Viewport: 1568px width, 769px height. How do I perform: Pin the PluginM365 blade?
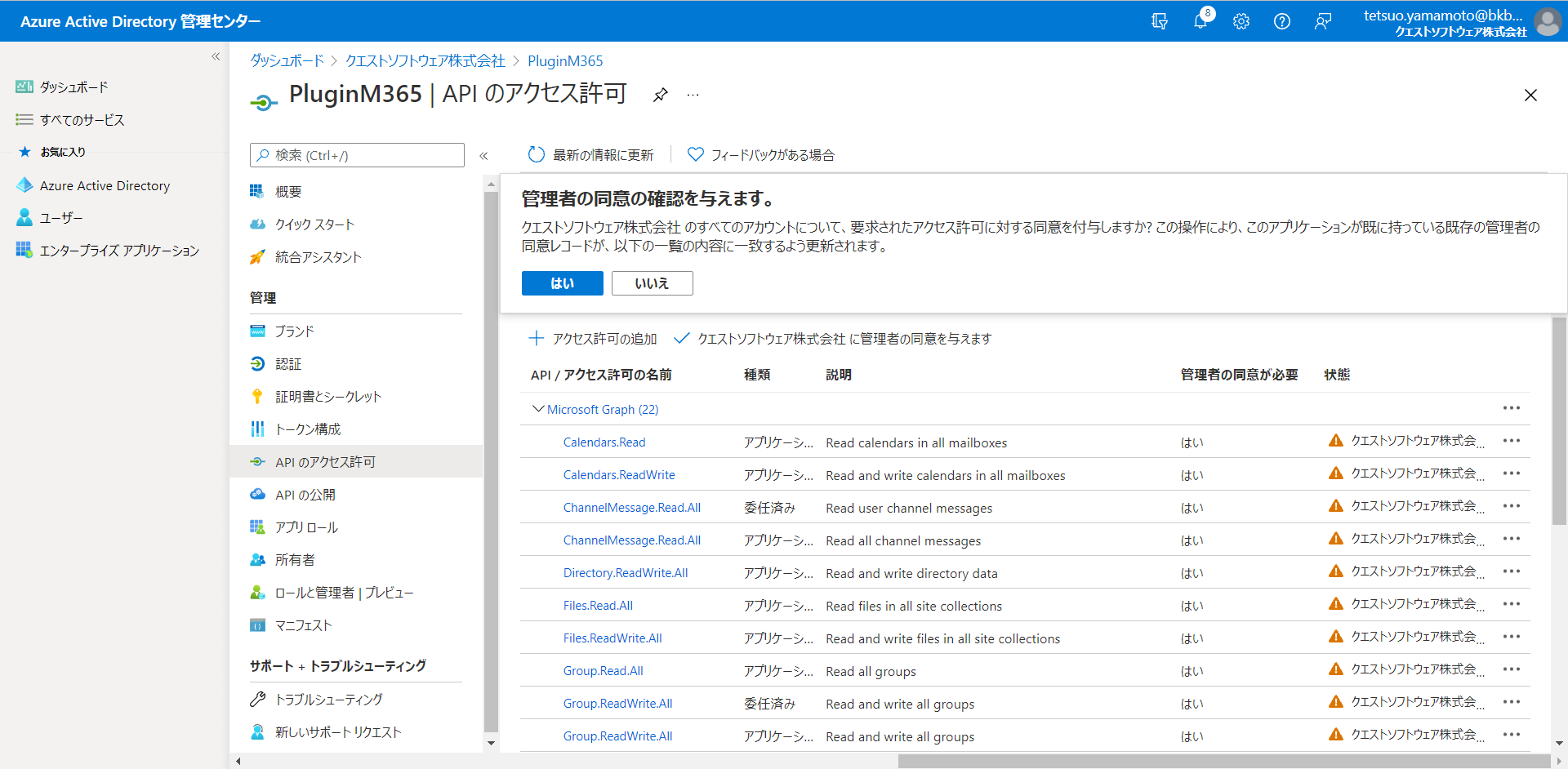pos(660,95)
